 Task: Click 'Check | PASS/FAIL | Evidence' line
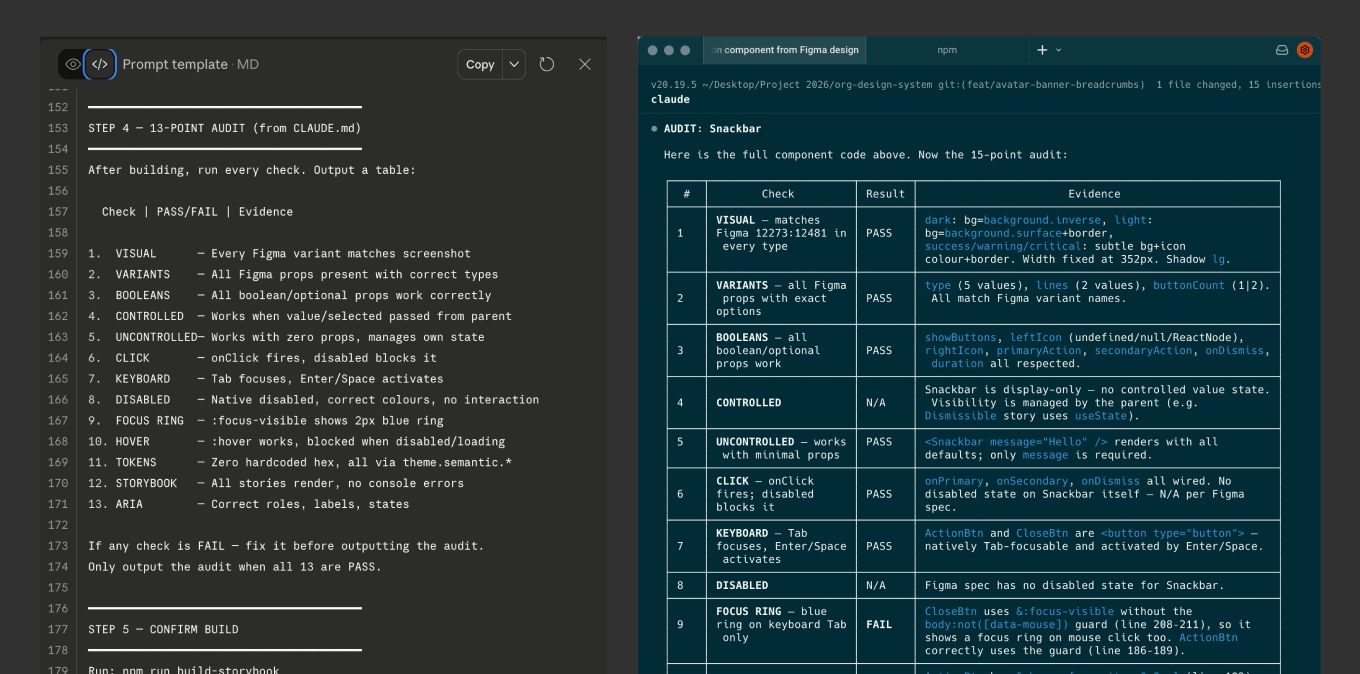pos(197,212)
